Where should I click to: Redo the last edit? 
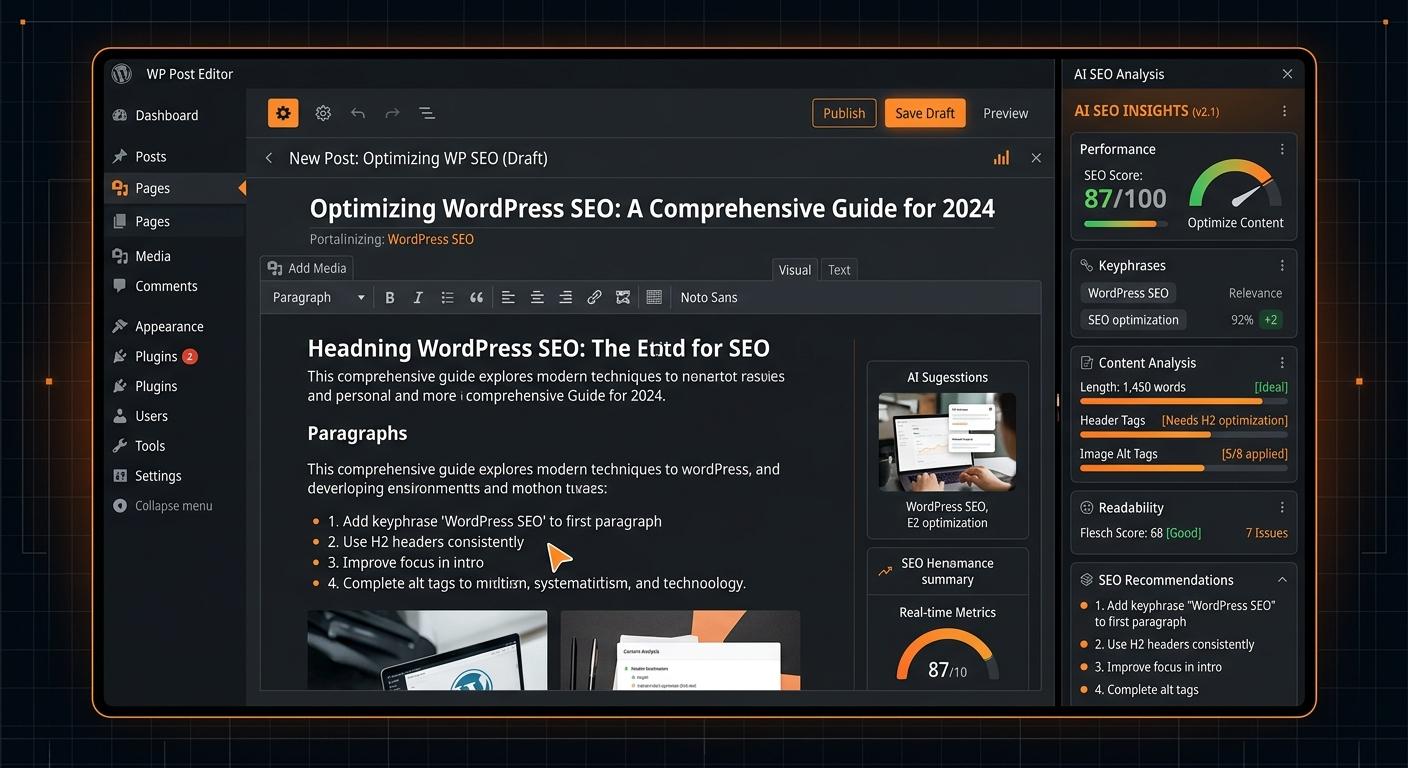coord(392,113)
